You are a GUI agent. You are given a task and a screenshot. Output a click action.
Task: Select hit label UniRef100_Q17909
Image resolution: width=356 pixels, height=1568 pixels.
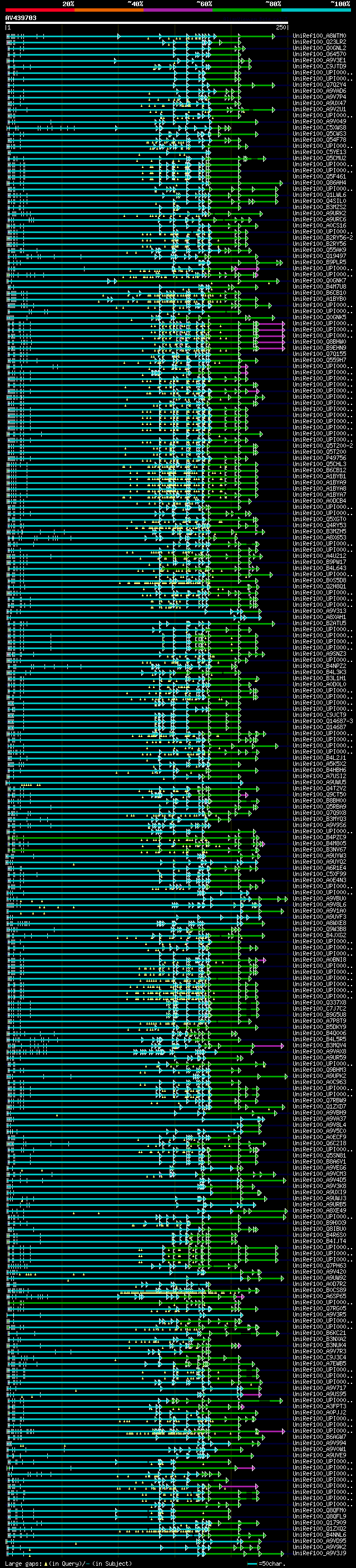tap(319, 1522)
